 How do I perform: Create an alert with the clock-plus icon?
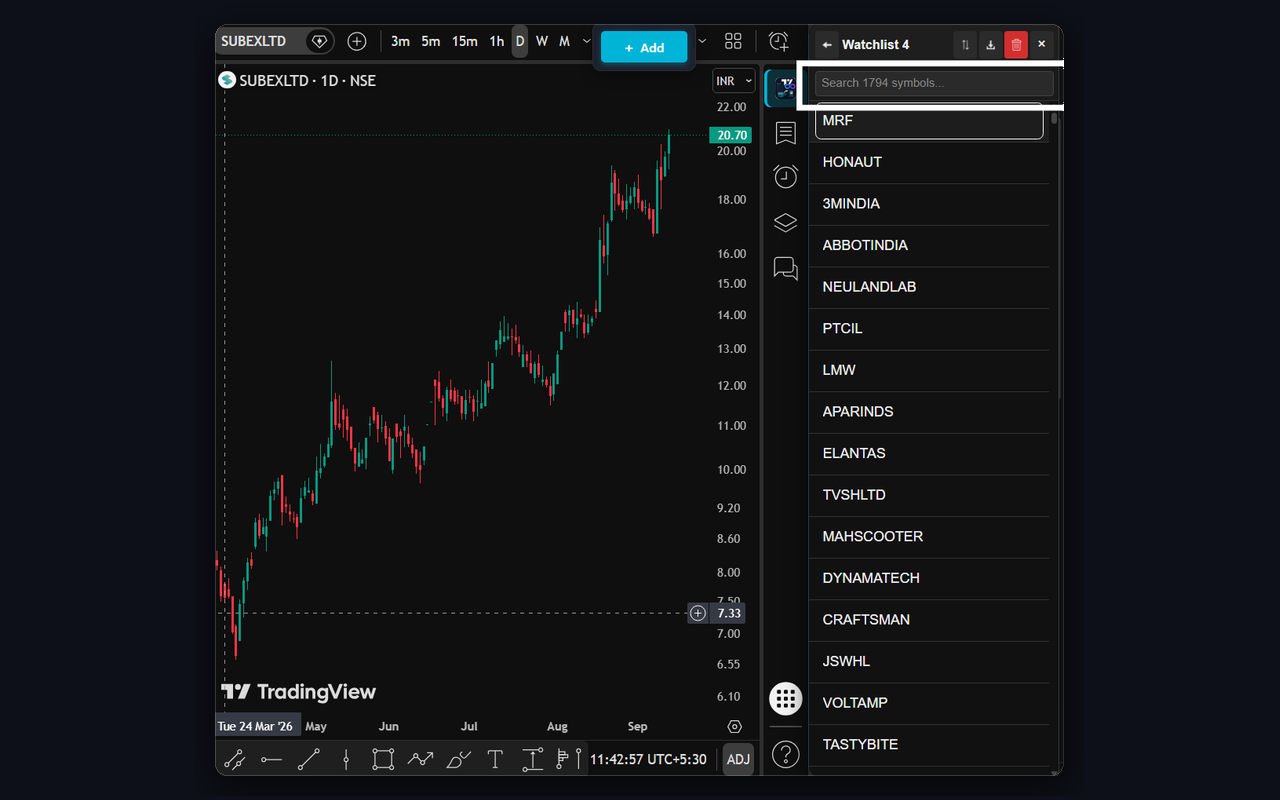[x=779, y=41]
